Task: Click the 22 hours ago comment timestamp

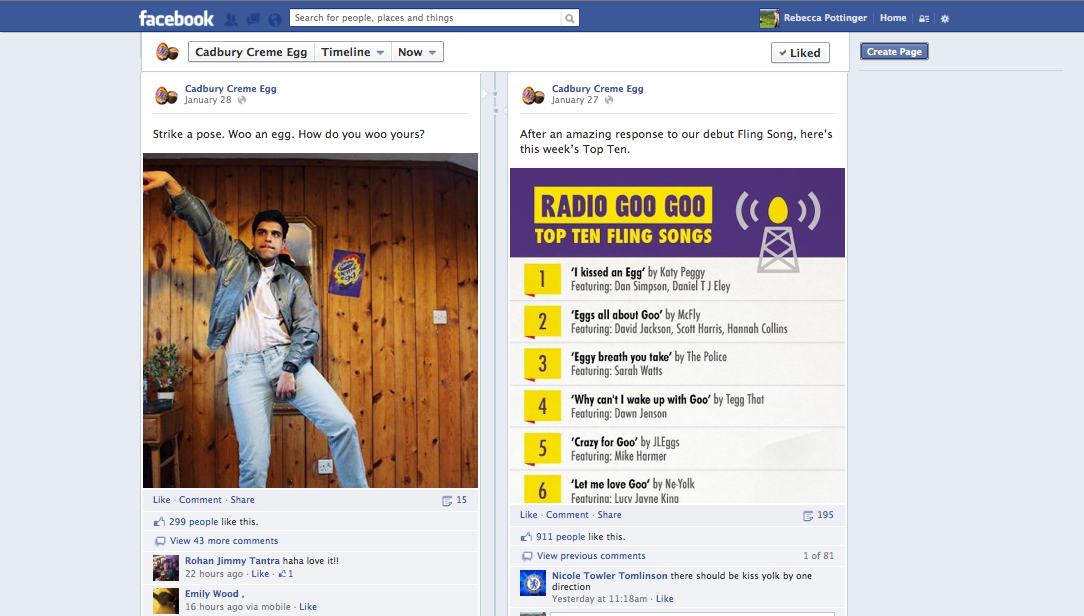Action: 214,574
